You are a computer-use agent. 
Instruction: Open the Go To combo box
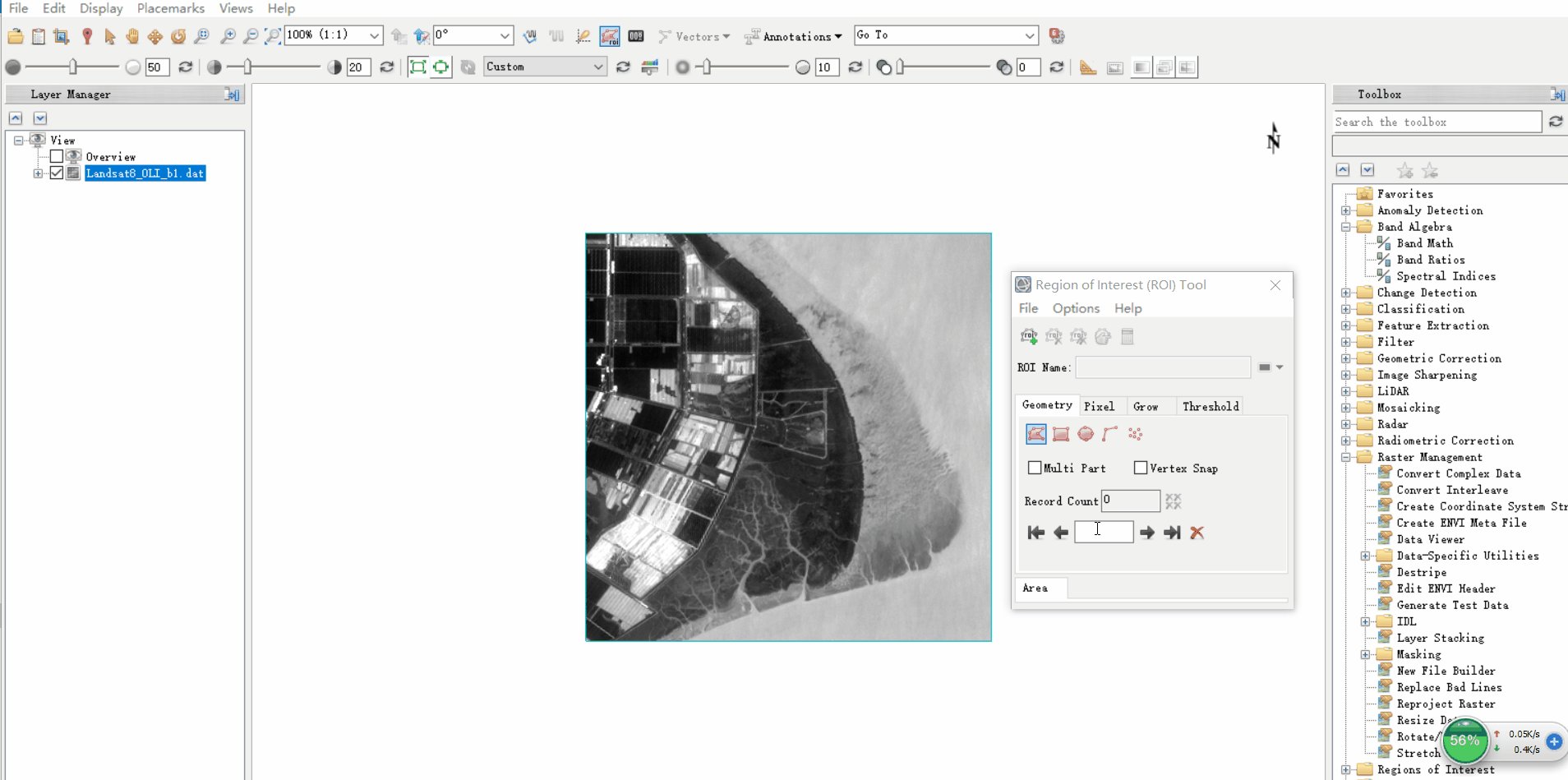tap(1029, 35)
